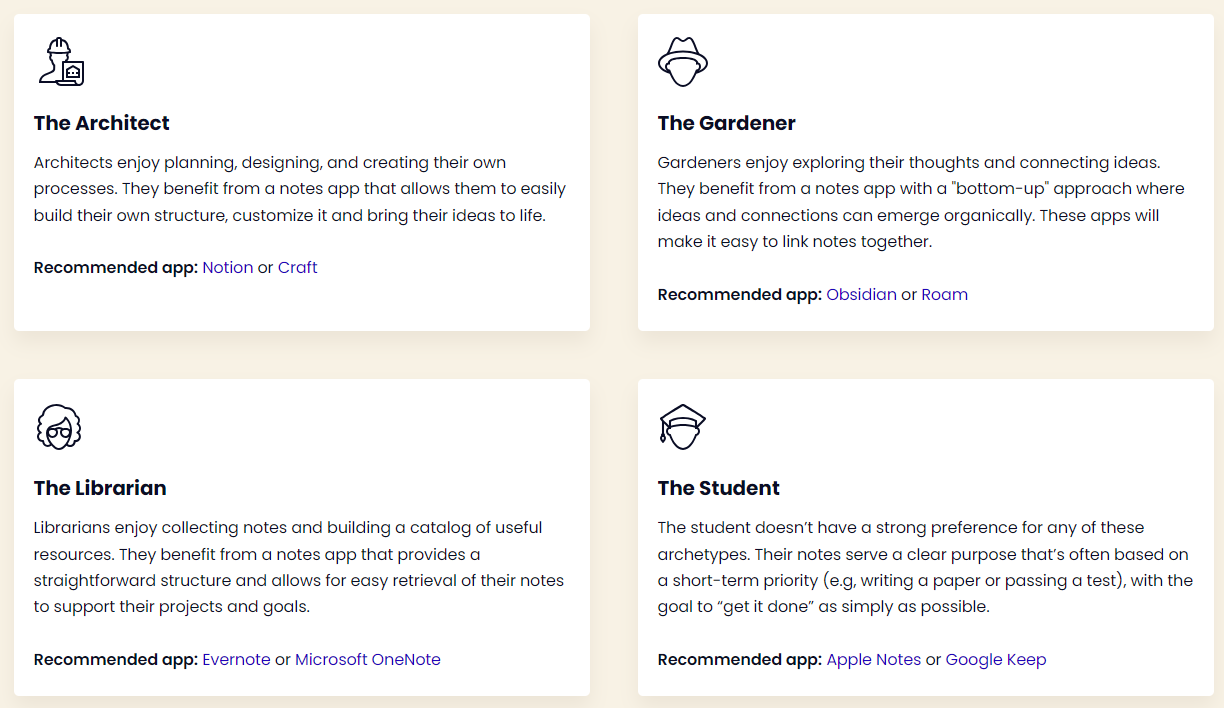
Task: Click the Librarian glasses icon
Action: coord(59,427)
